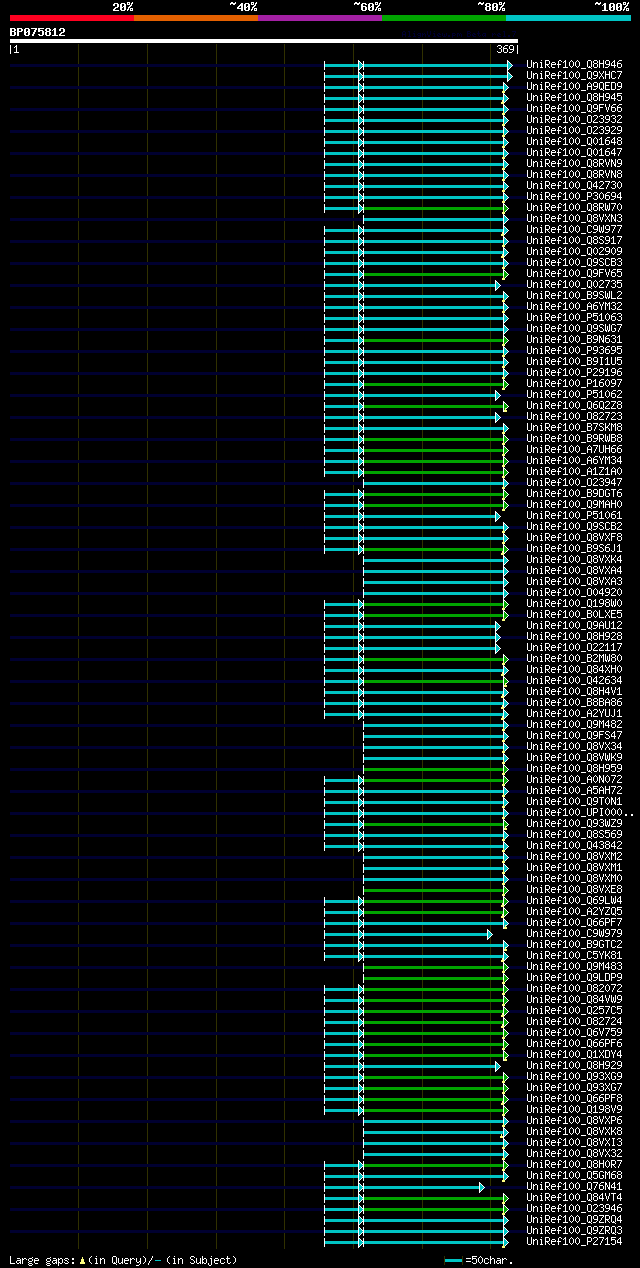Click the orange ~40% identity legend segment
This screenshot has width=640, height=1268.
pyautogui.click(x=196, y=18)
